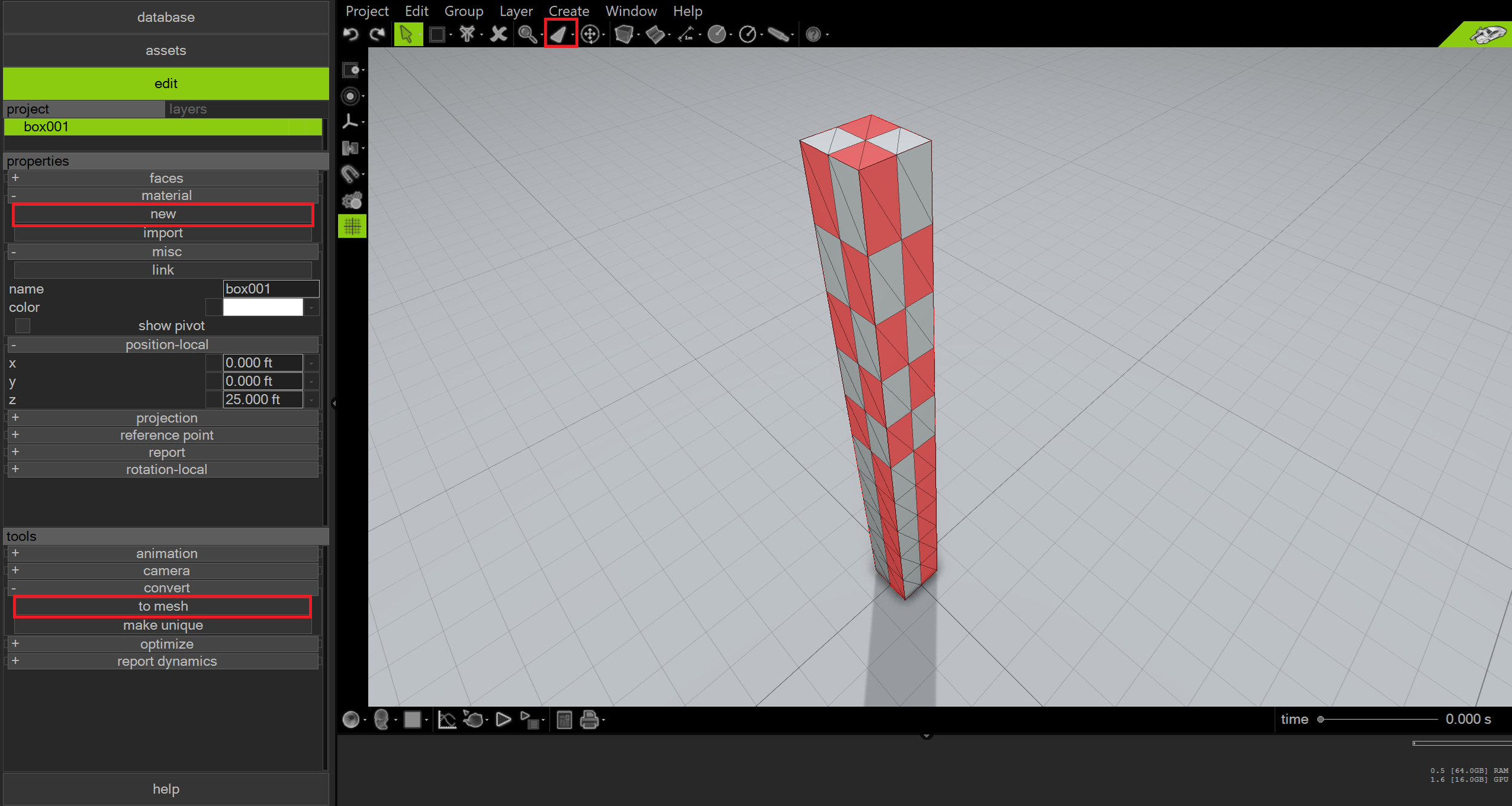This screenshot has width=1512, height=806.
Task: Click the undo arrow icon
Action: [x=351, y=34]
